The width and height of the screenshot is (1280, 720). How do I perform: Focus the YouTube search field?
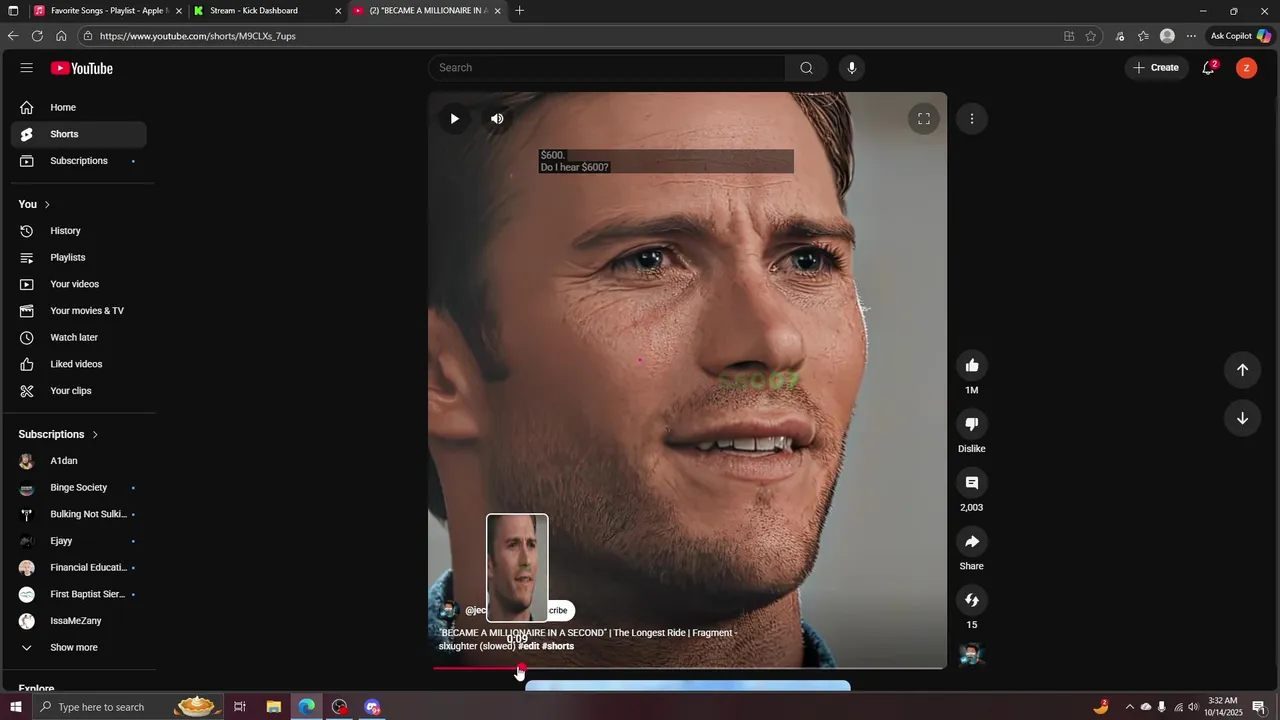click(607, 68)
